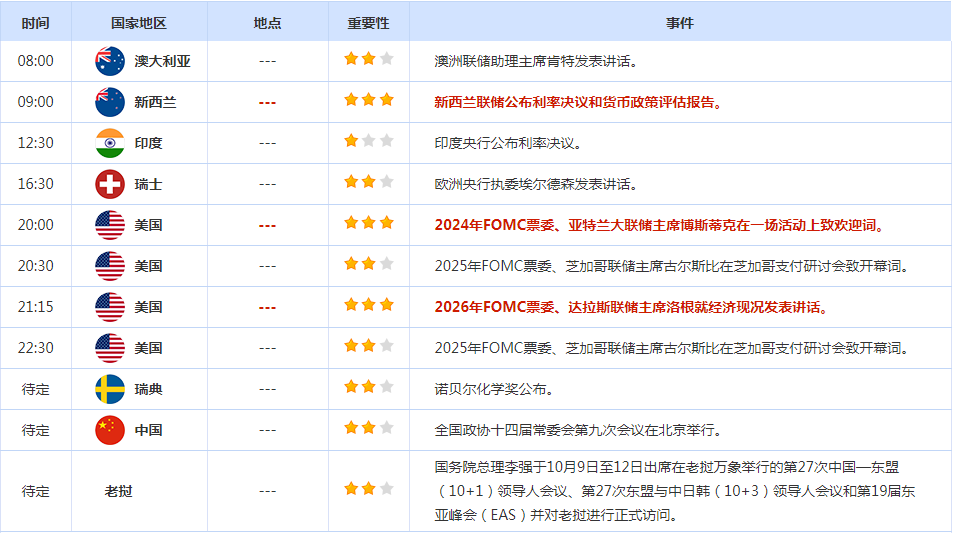Click the red --- location in 09:00 row

point(268,103)
